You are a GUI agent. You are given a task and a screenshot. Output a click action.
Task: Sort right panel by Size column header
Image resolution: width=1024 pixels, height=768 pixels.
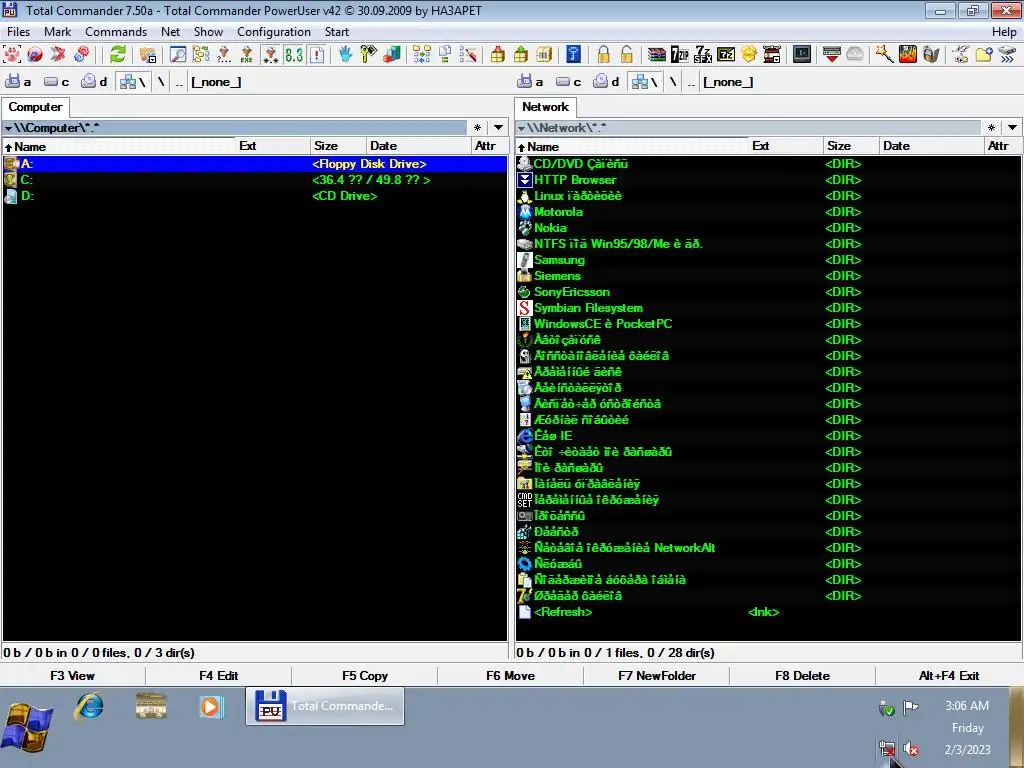(x=850, y=146)
